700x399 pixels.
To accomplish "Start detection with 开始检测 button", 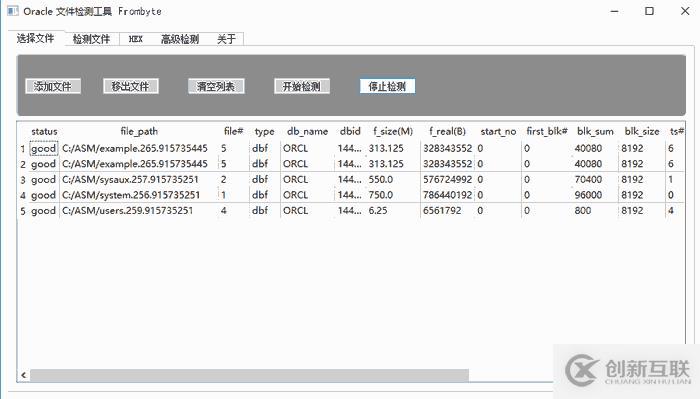I will 302,86.
